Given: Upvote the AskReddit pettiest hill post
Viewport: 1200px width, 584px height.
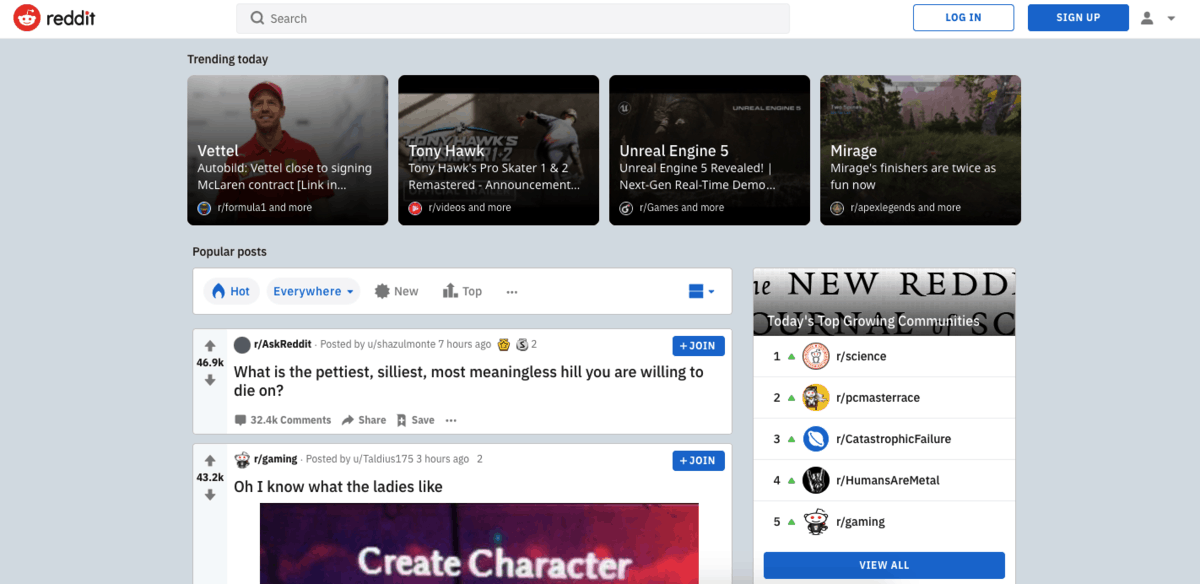Looking at the screenshot, I should (x=210, y=346).
